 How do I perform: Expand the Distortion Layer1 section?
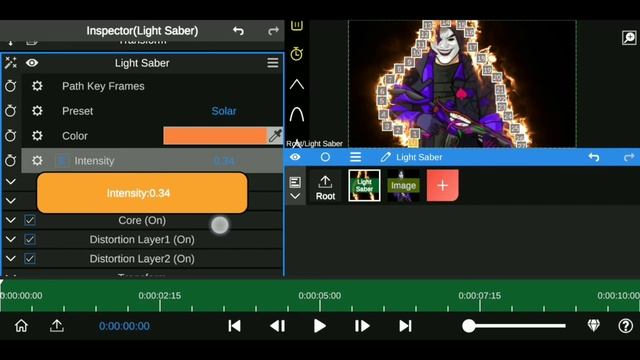(x=11, y=240)
